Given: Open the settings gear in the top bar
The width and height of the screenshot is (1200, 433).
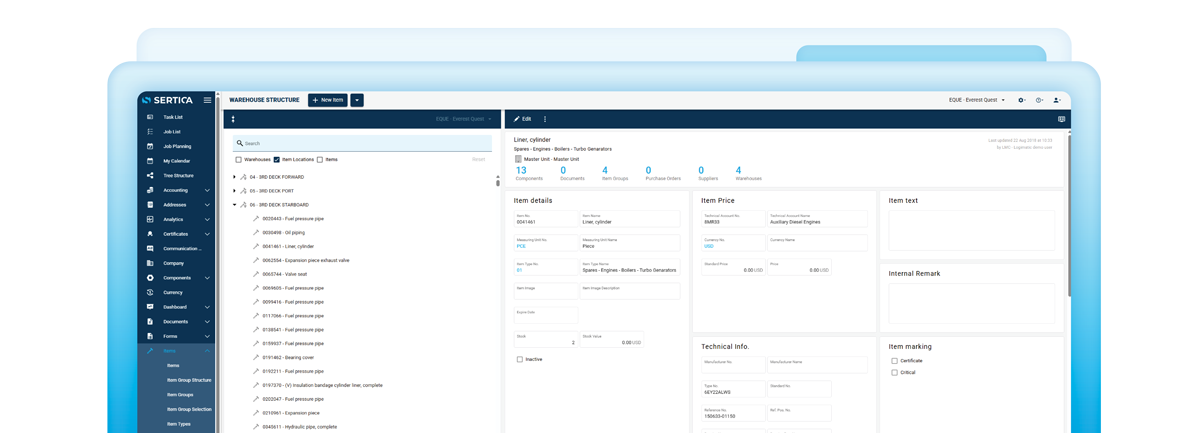Looking at the screenshot, I should coord(1021,100).
